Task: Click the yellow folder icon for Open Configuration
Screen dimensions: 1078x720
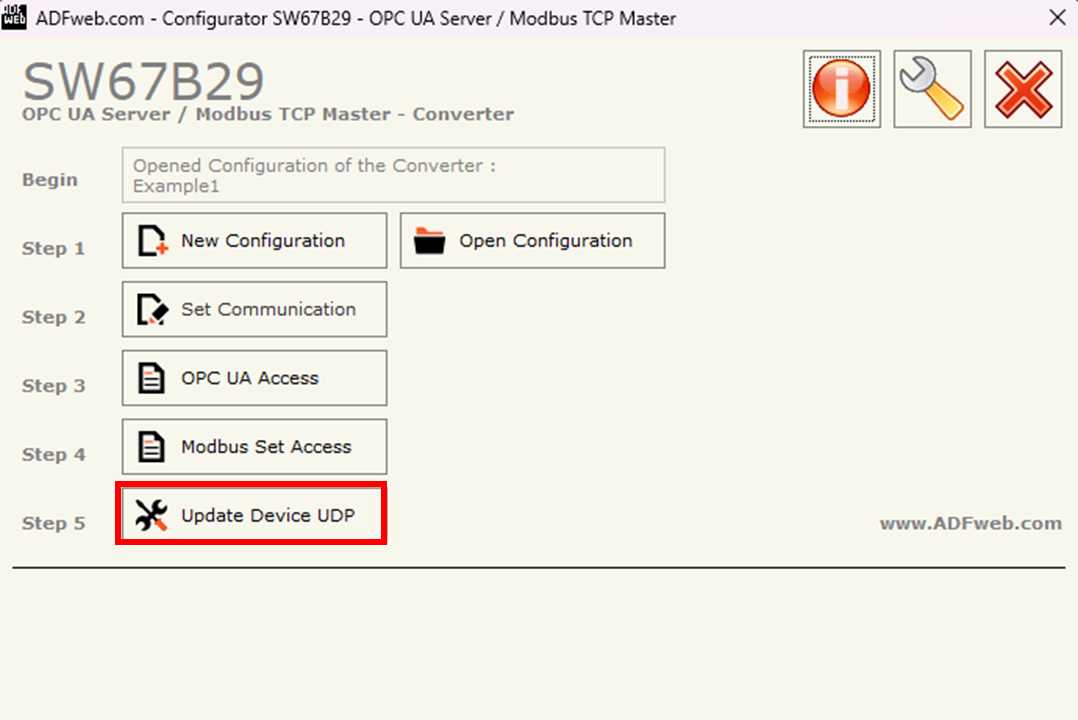Action: pyautogui.click(x=430, y=240)
